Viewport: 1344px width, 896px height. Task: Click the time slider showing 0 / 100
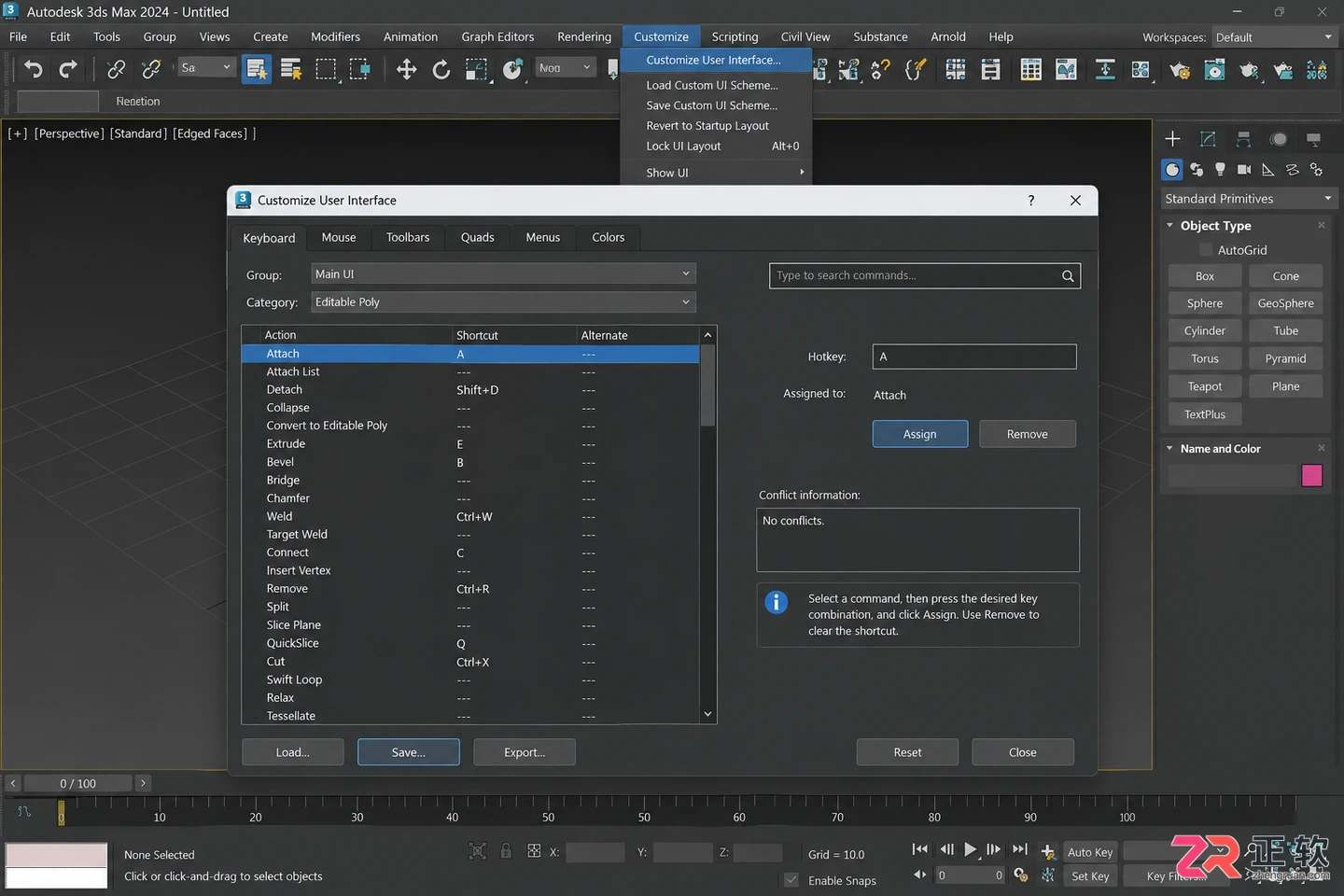(78, 783)
